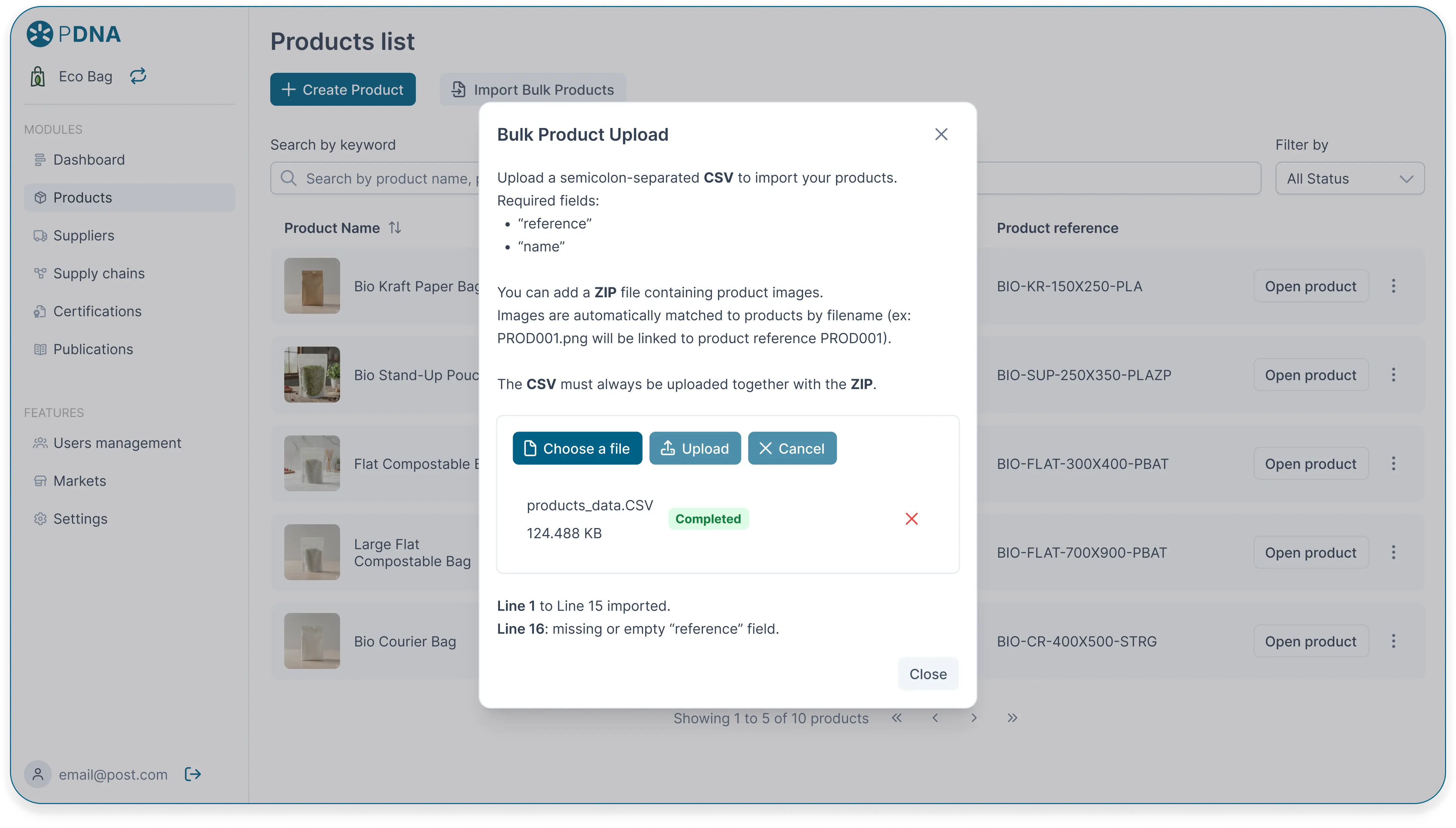Remove products_data.CSV with red X

(x=911, y=519)
